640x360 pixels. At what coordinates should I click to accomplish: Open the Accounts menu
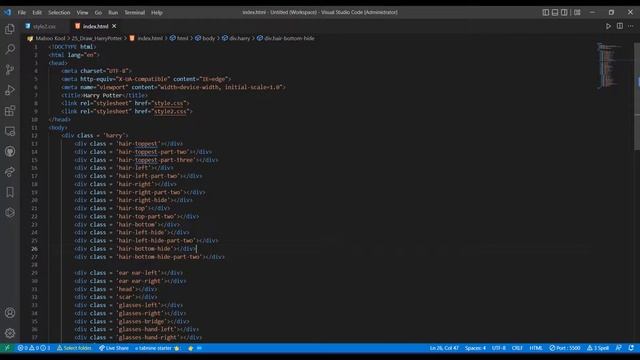[10, 313]
